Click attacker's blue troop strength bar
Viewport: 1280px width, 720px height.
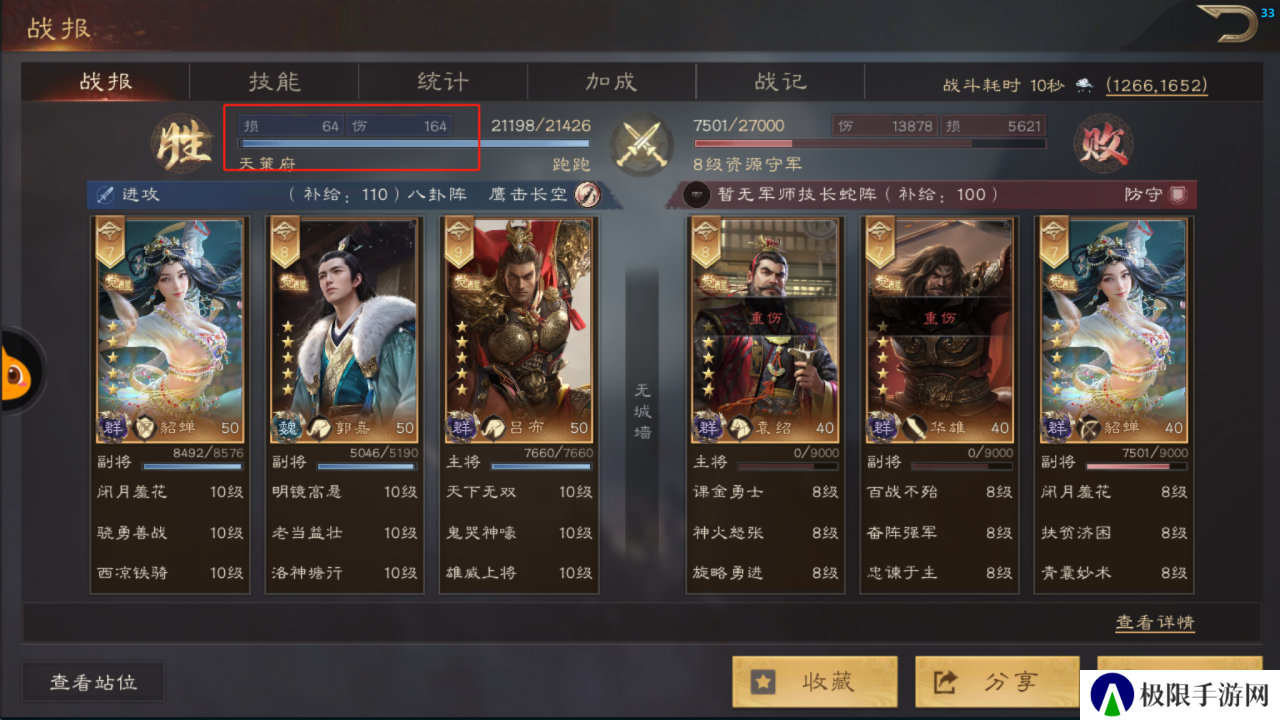414,143
